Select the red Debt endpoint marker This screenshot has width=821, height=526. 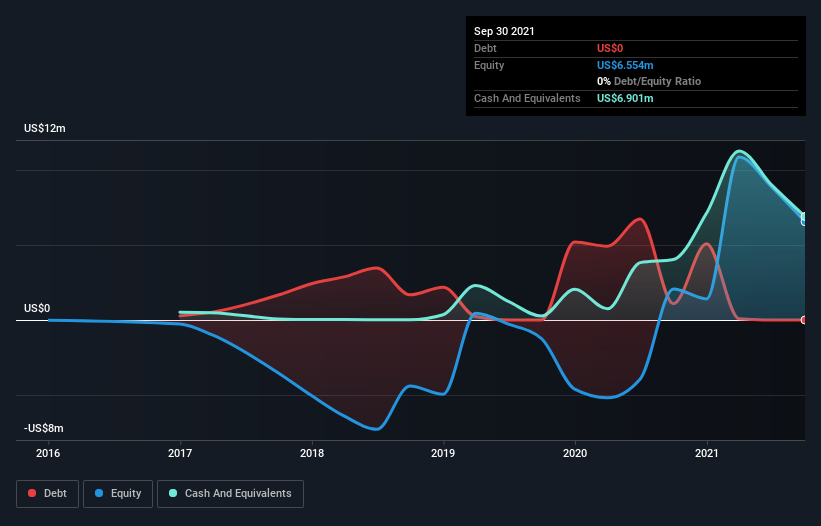pos(804,320)
